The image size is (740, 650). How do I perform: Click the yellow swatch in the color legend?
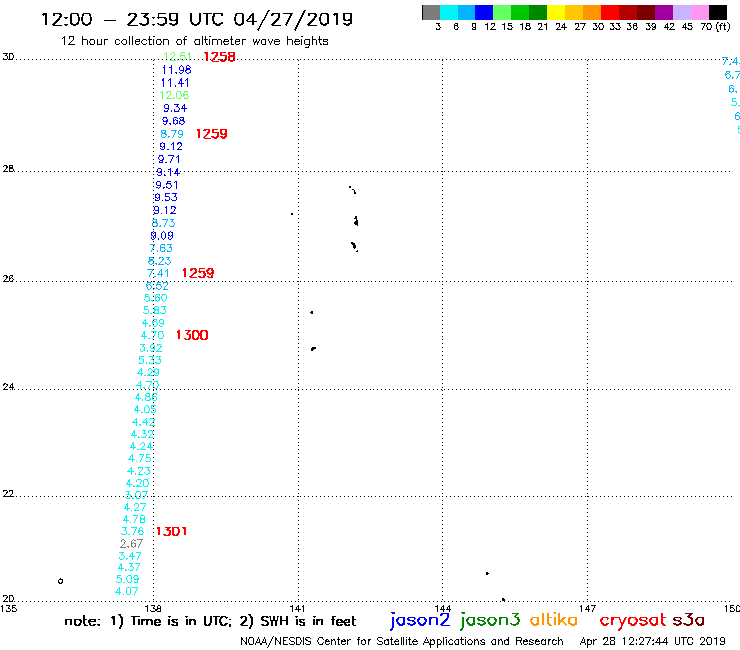click(x=556, y=12)
